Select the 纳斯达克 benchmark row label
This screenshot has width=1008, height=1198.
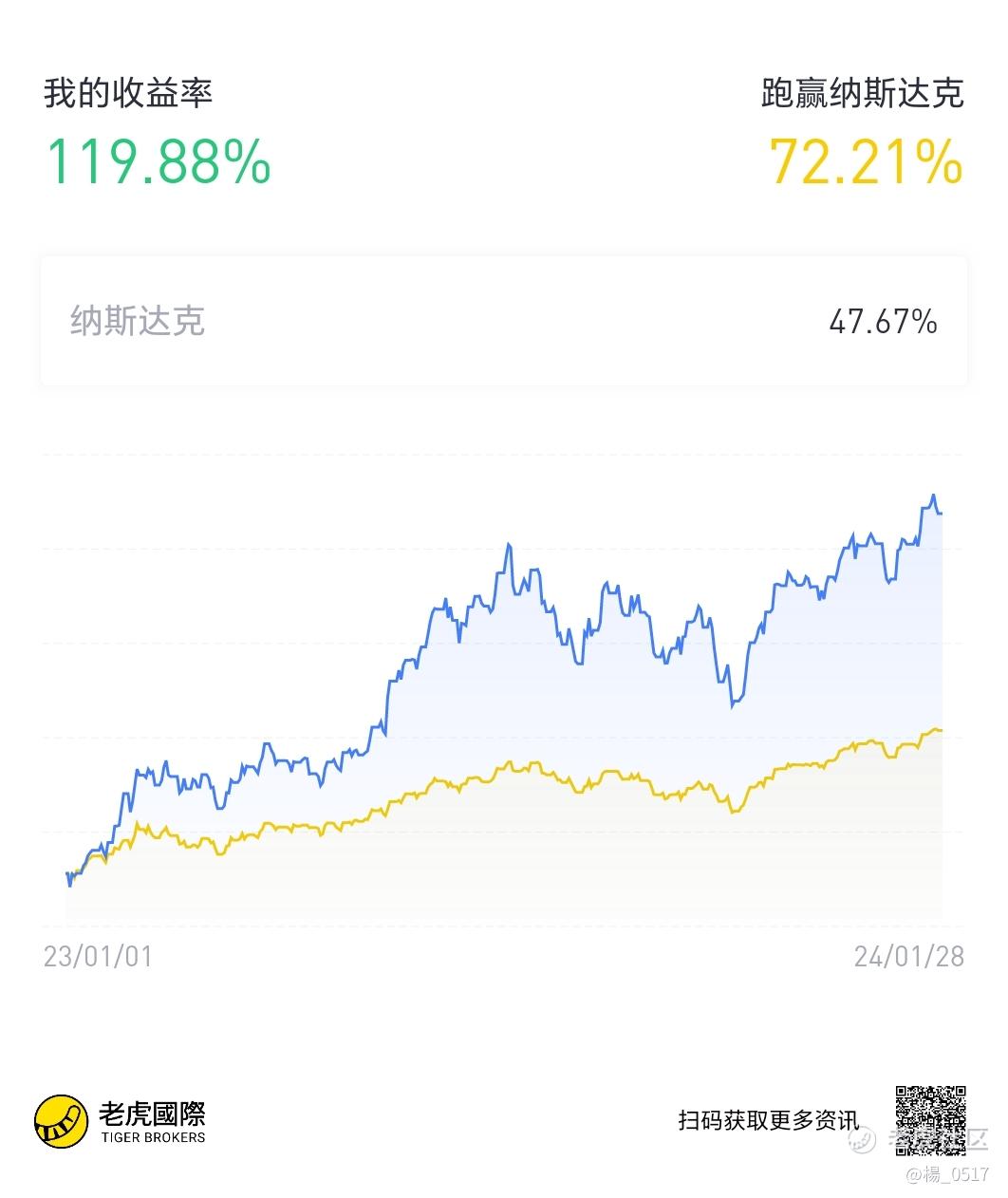click(138, 321)
